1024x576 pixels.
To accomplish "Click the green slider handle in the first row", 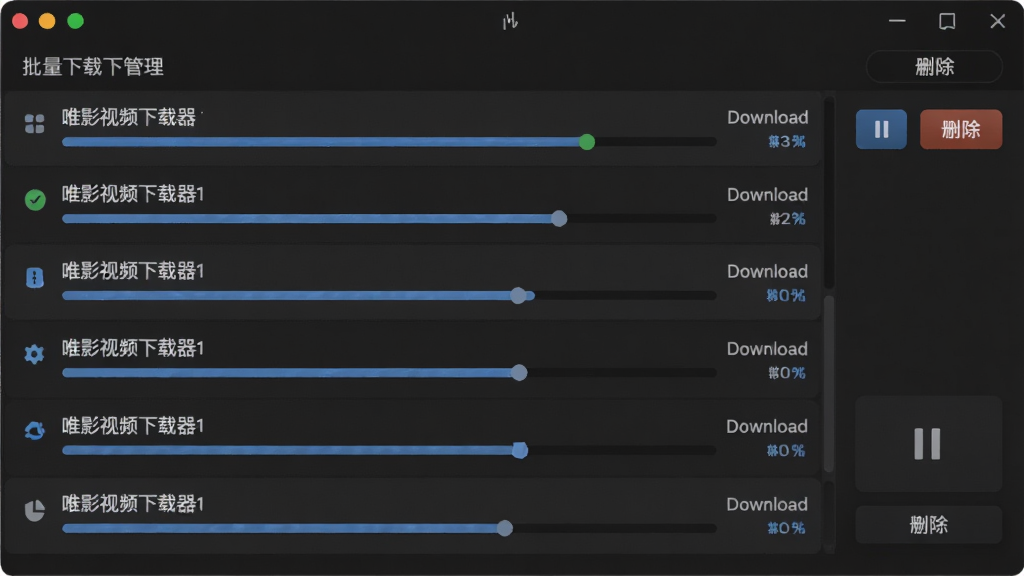I will [586, 142].
